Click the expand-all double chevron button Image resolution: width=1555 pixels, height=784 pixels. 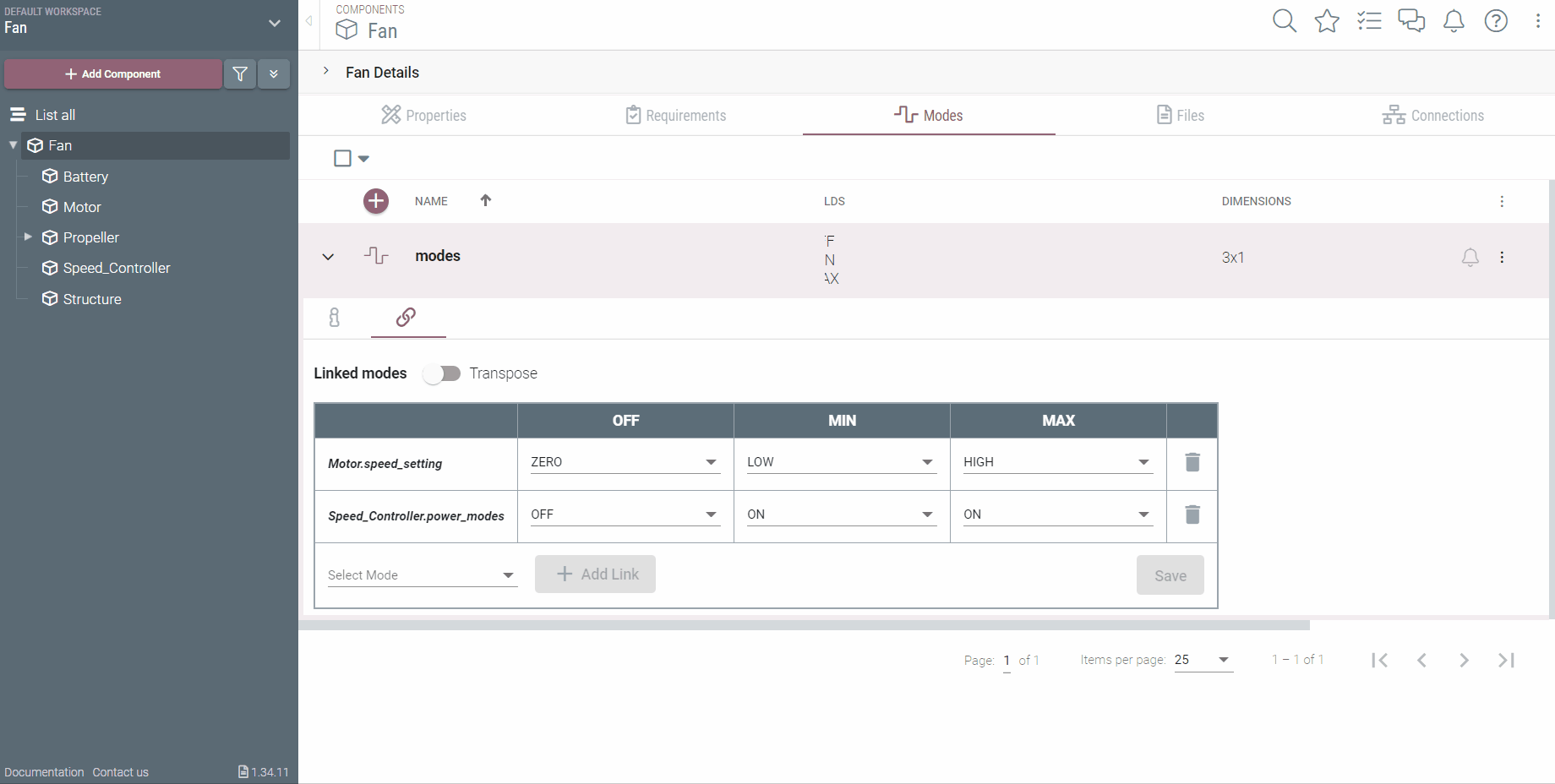274,74
